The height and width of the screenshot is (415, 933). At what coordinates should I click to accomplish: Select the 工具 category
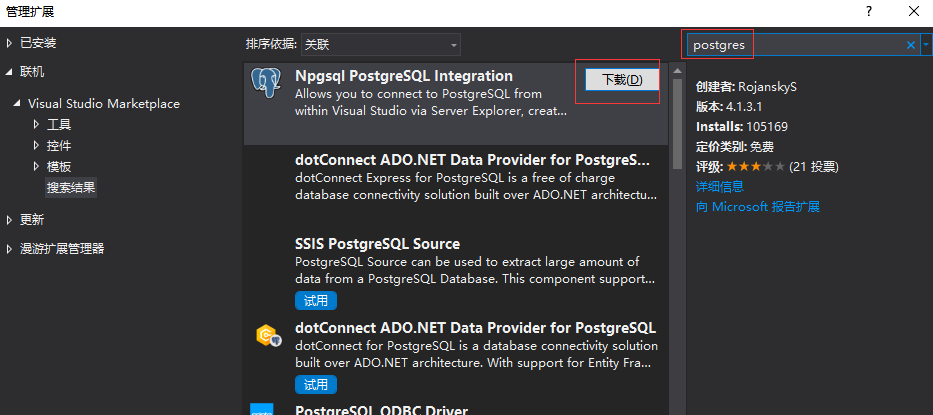(x=59, y=125)
